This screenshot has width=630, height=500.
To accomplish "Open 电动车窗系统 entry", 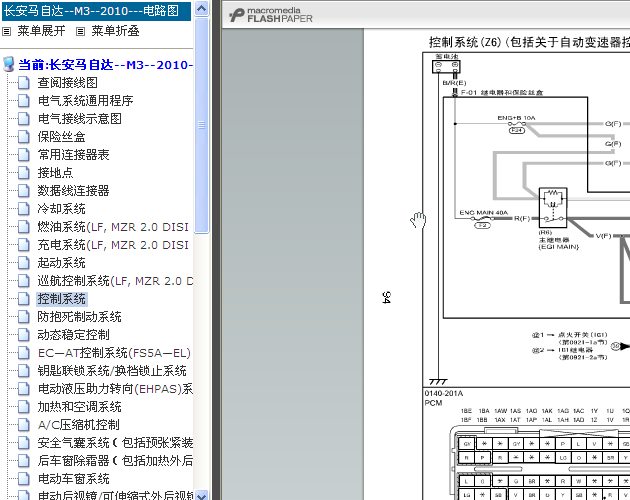I will [74, 479].
